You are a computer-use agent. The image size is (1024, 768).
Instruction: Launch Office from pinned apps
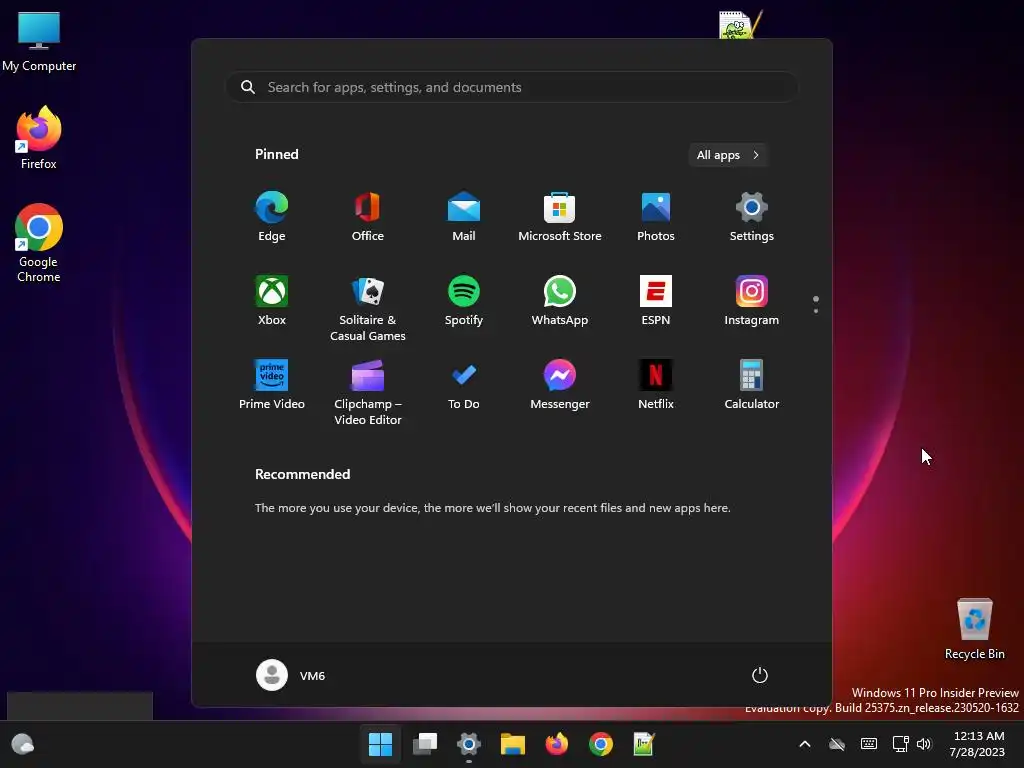click(368, 217)
